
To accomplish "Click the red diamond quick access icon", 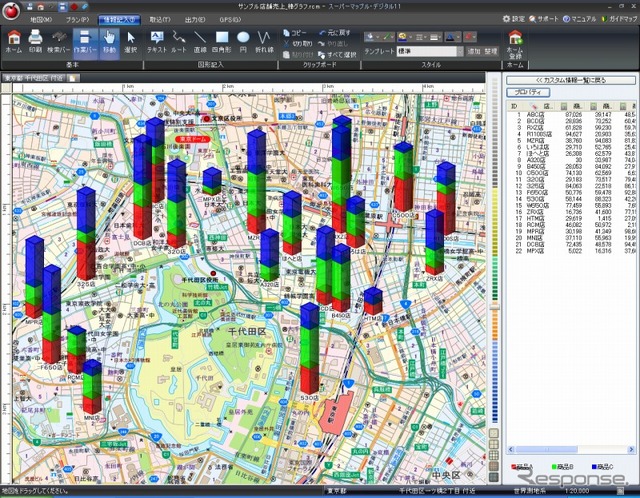I will (74, 7).
